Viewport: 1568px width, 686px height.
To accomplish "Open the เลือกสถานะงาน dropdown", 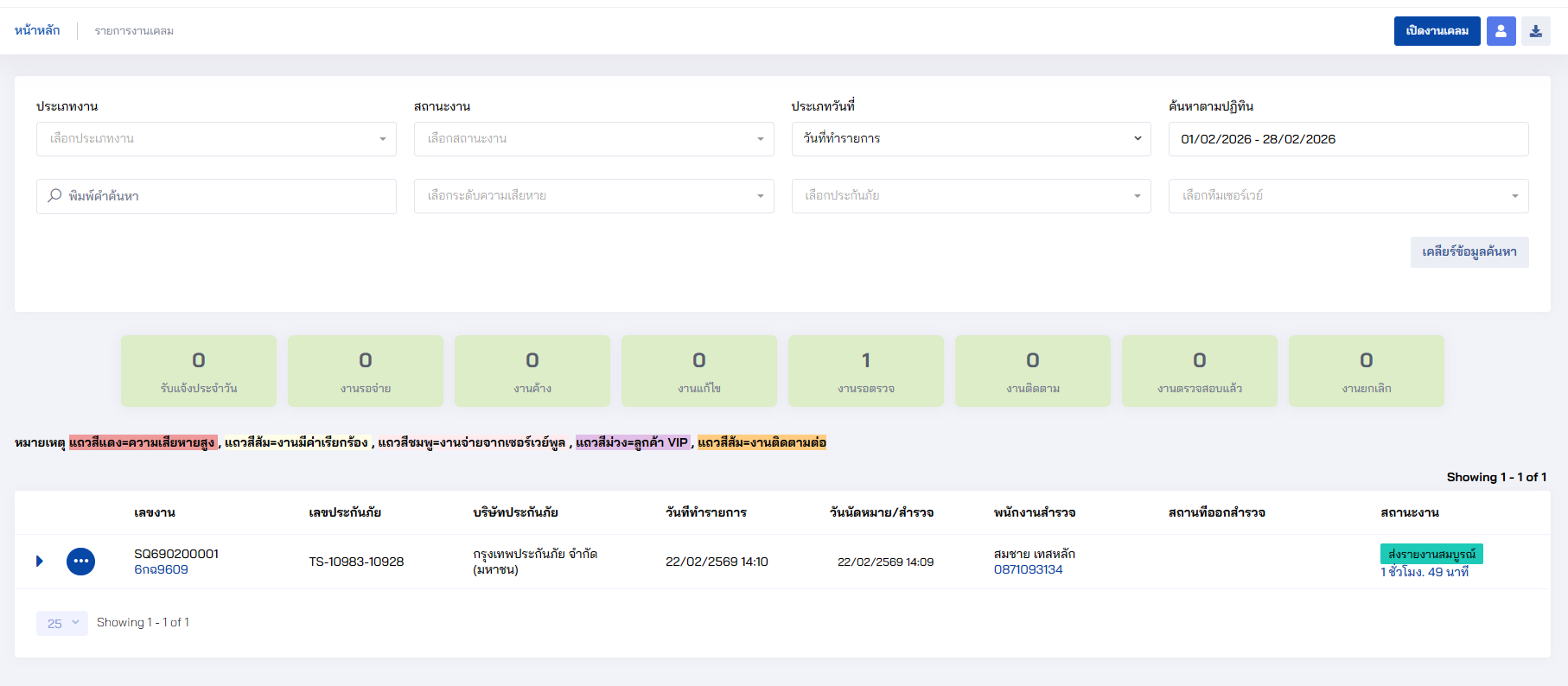I will point(593,139).
